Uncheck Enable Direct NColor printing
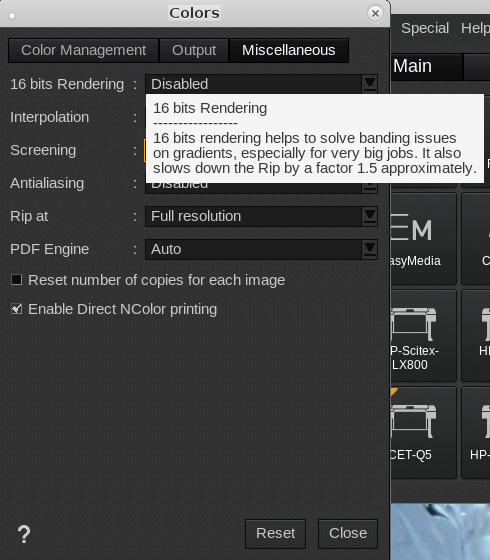Image resolution: width=490 pixels, height=560 pixels. (x=16, y=309)
